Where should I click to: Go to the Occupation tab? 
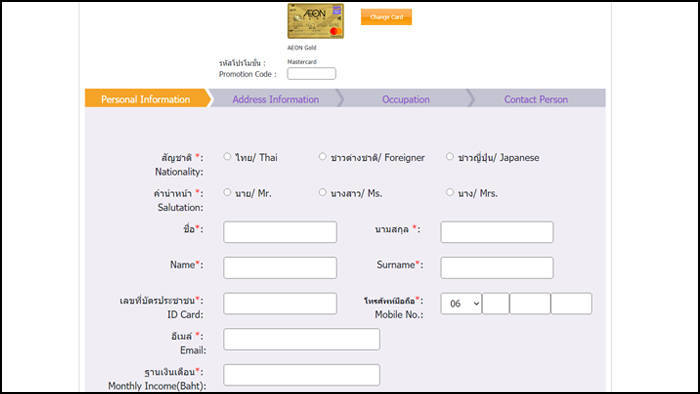[x=405, y=99]
